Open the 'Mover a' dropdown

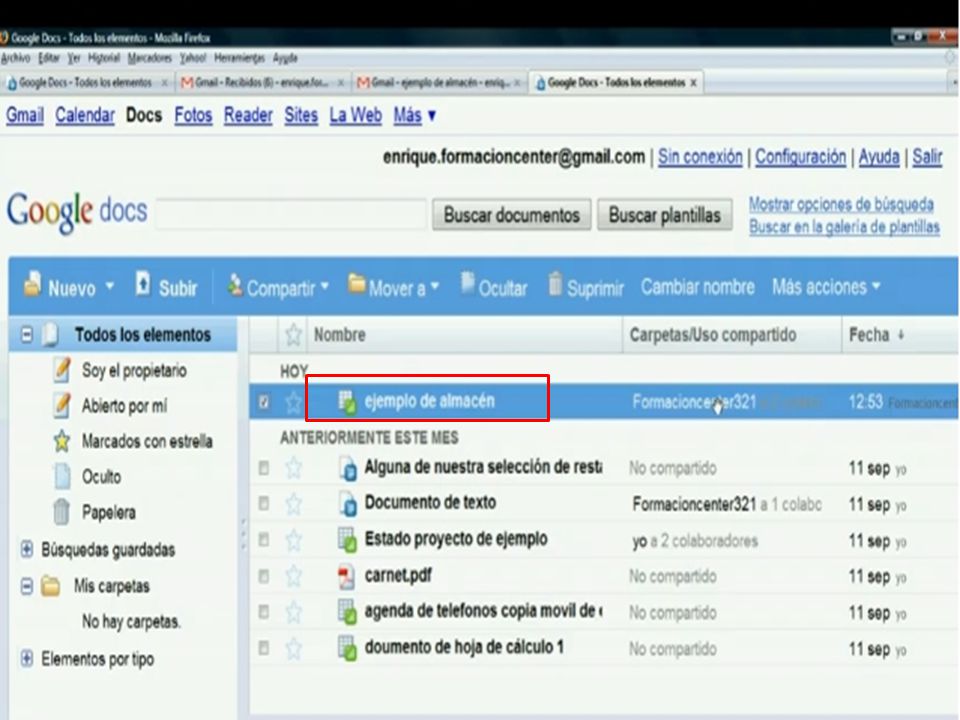tap(435, 286)
